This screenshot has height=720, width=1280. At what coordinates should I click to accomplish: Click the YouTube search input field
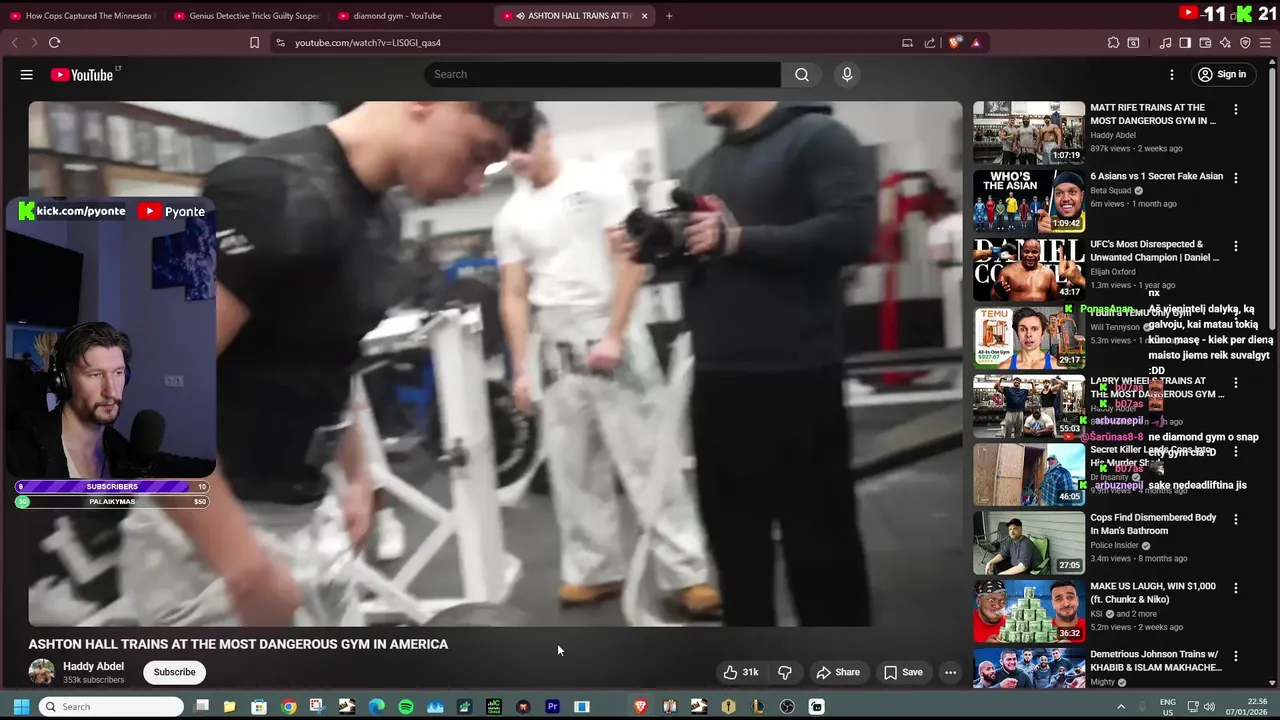[x=603, y=74]
